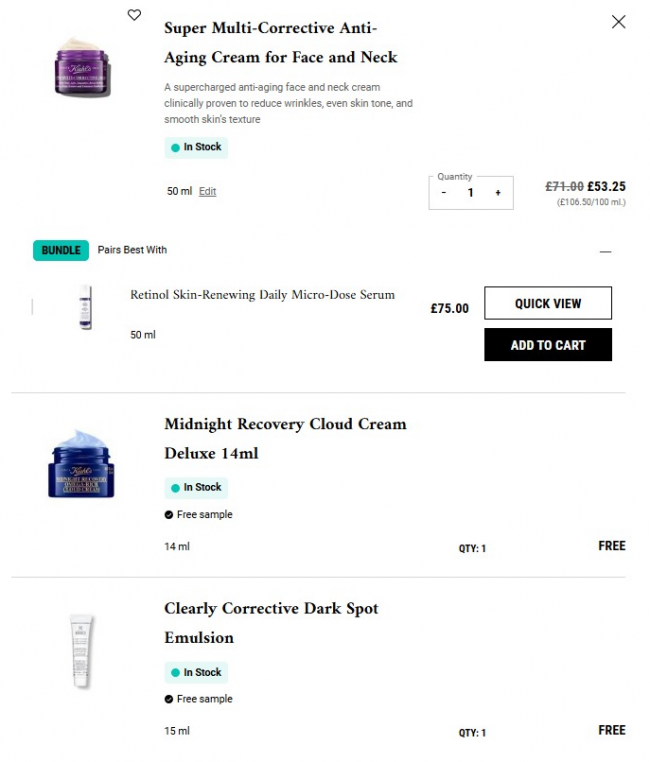
Task: Collapse the Pairs Best With bundle section
Action: tap(605, 252)
